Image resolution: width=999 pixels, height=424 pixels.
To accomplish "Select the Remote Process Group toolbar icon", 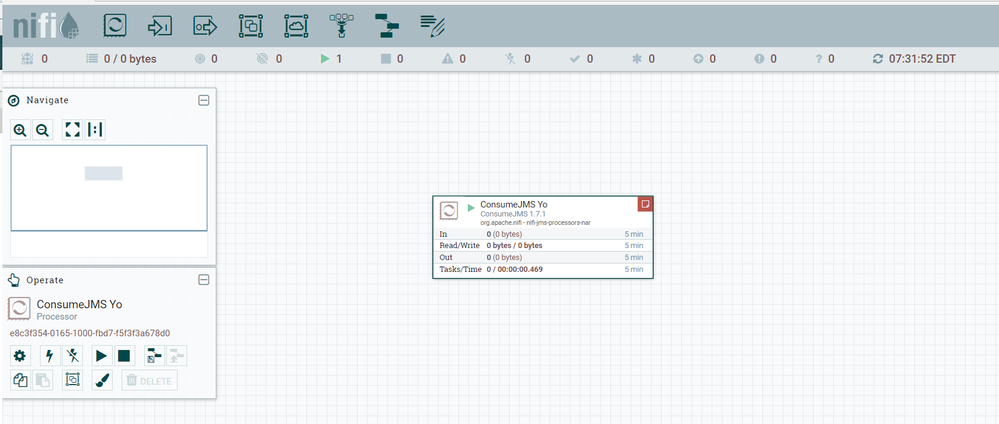I will 296,26.
